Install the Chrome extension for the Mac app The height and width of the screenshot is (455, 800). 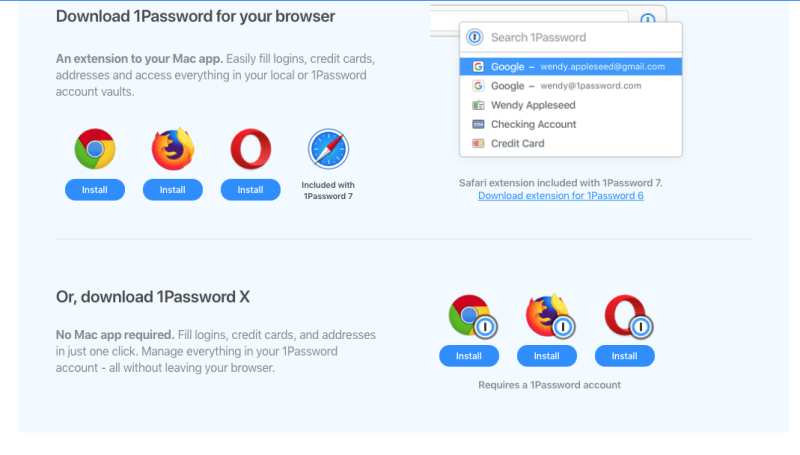[95, 190]
